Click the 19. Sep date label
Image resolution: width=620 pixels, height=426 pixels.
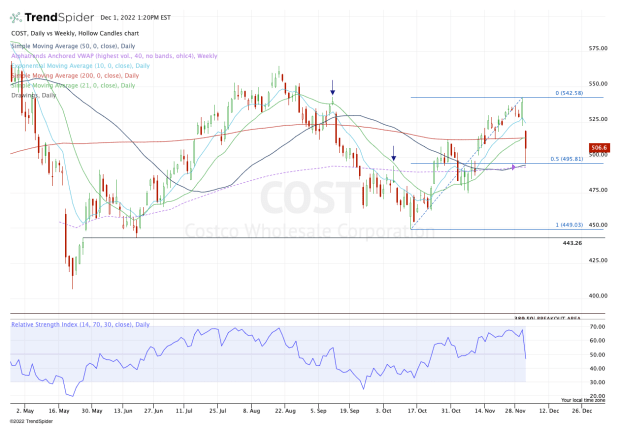click(349, 411)
